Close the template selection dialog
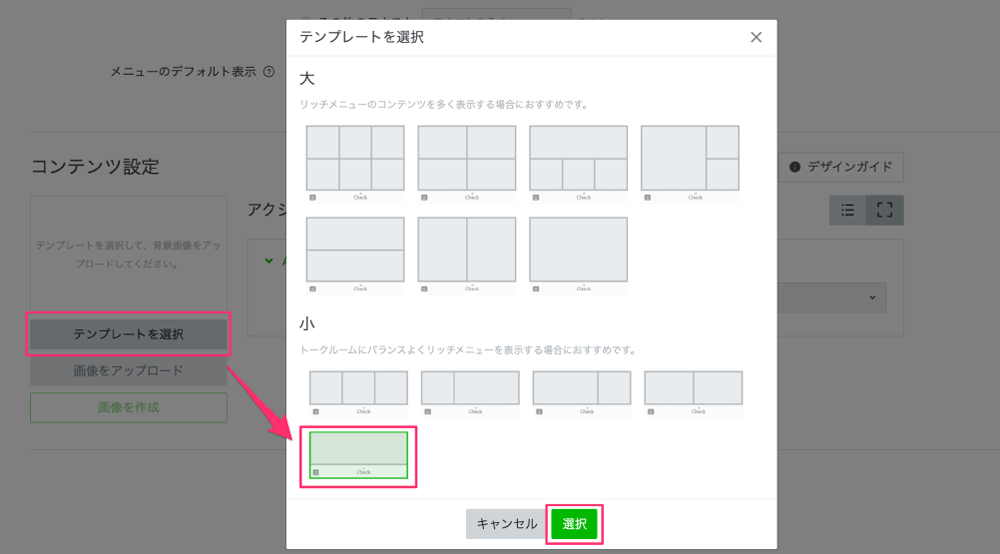Screen dimensions: 1000x554 [756, 38]
